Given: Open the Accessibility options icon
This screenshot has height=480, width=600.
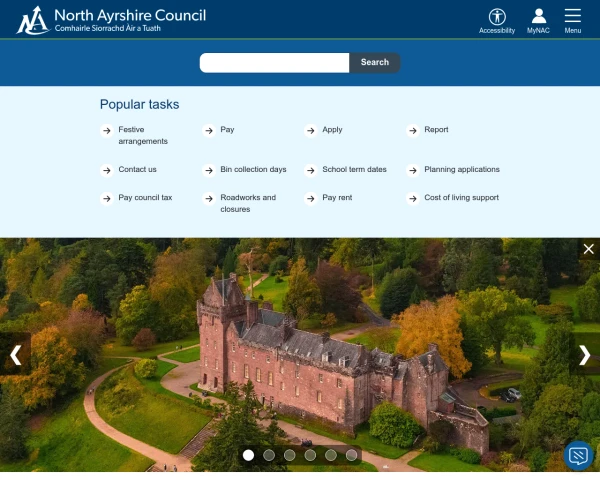Looking at the screenshot, I should 497,18.
